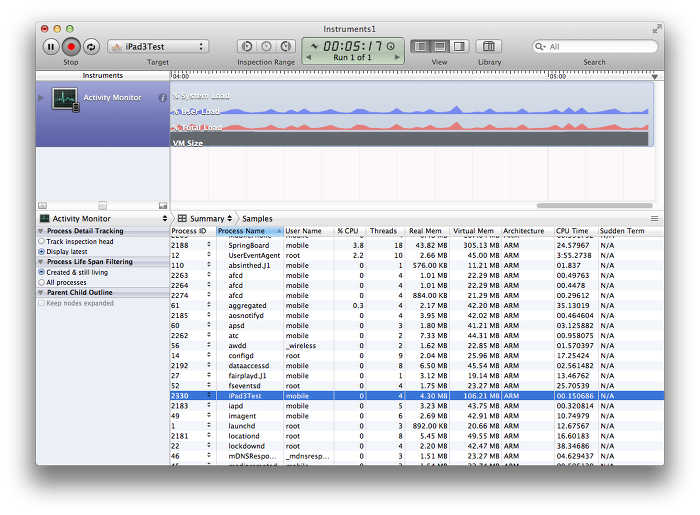The image size is (700, 515).
Task: Collapse Process Detail Tracking section
Action: point(41,231)
